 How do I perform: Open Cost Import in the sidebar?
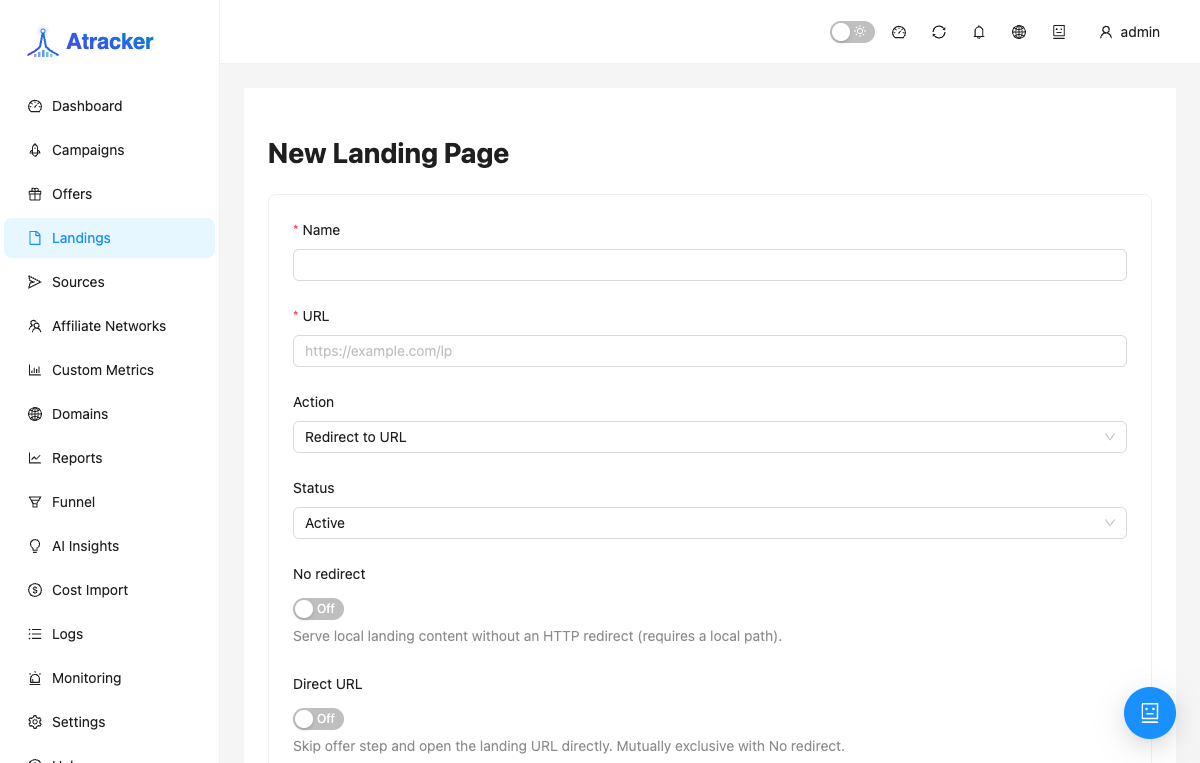tap(110, 590)
